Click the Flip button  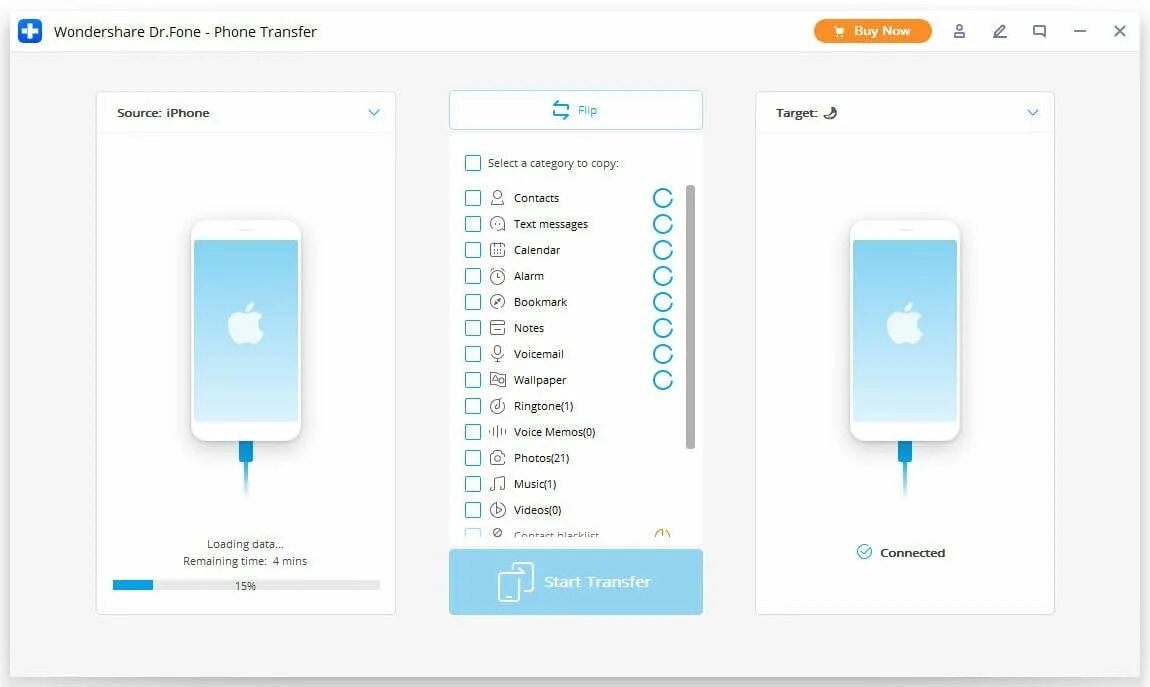click(x=576, y=110)
